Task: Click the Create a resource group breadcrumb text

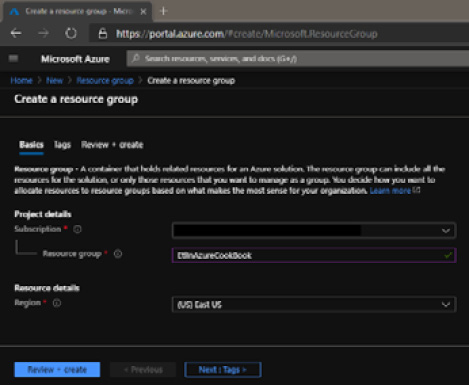Action: pos(191,81)
